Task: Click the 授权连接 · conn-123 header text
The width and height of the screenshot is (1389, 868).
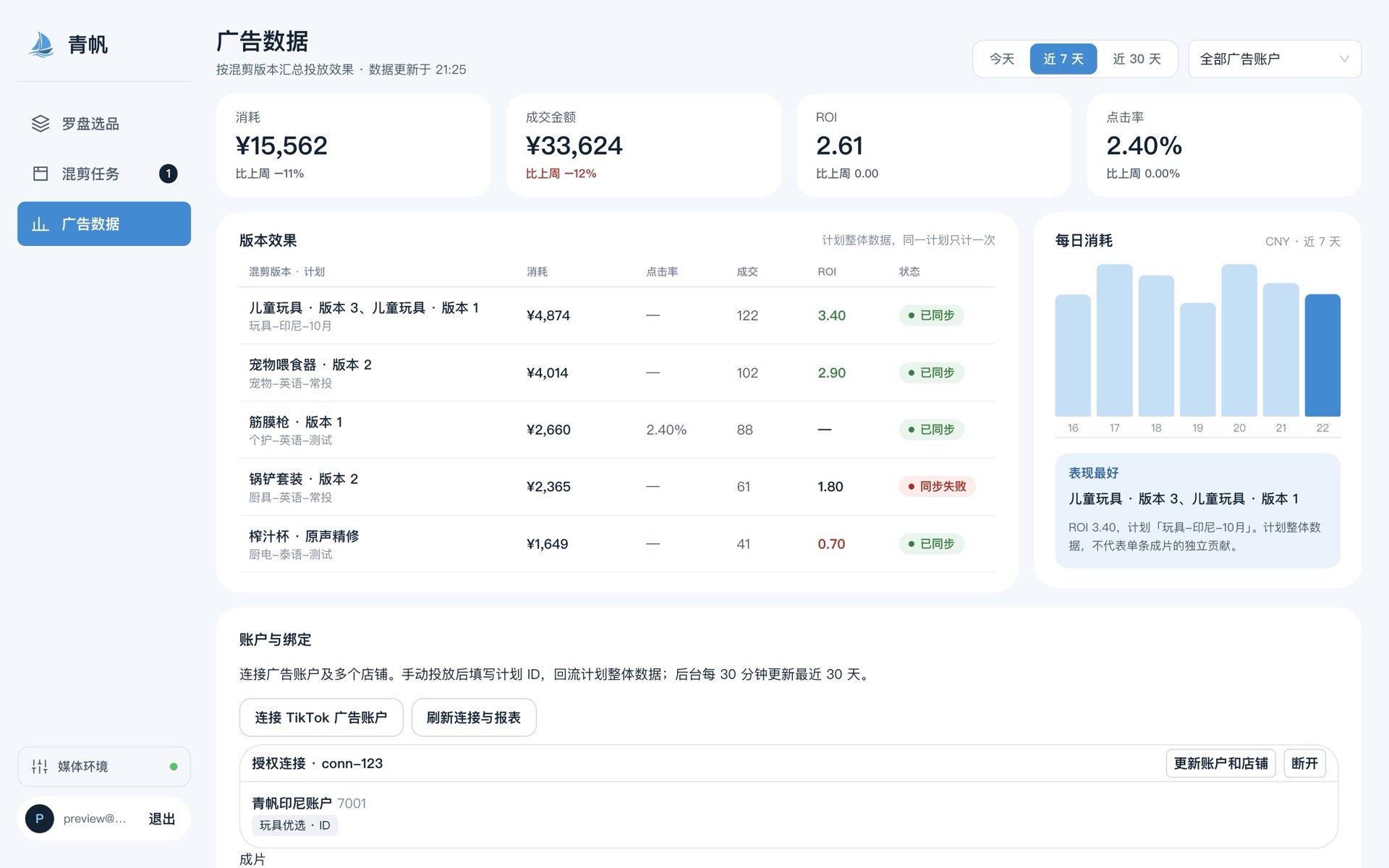Action: coord(317,763)
